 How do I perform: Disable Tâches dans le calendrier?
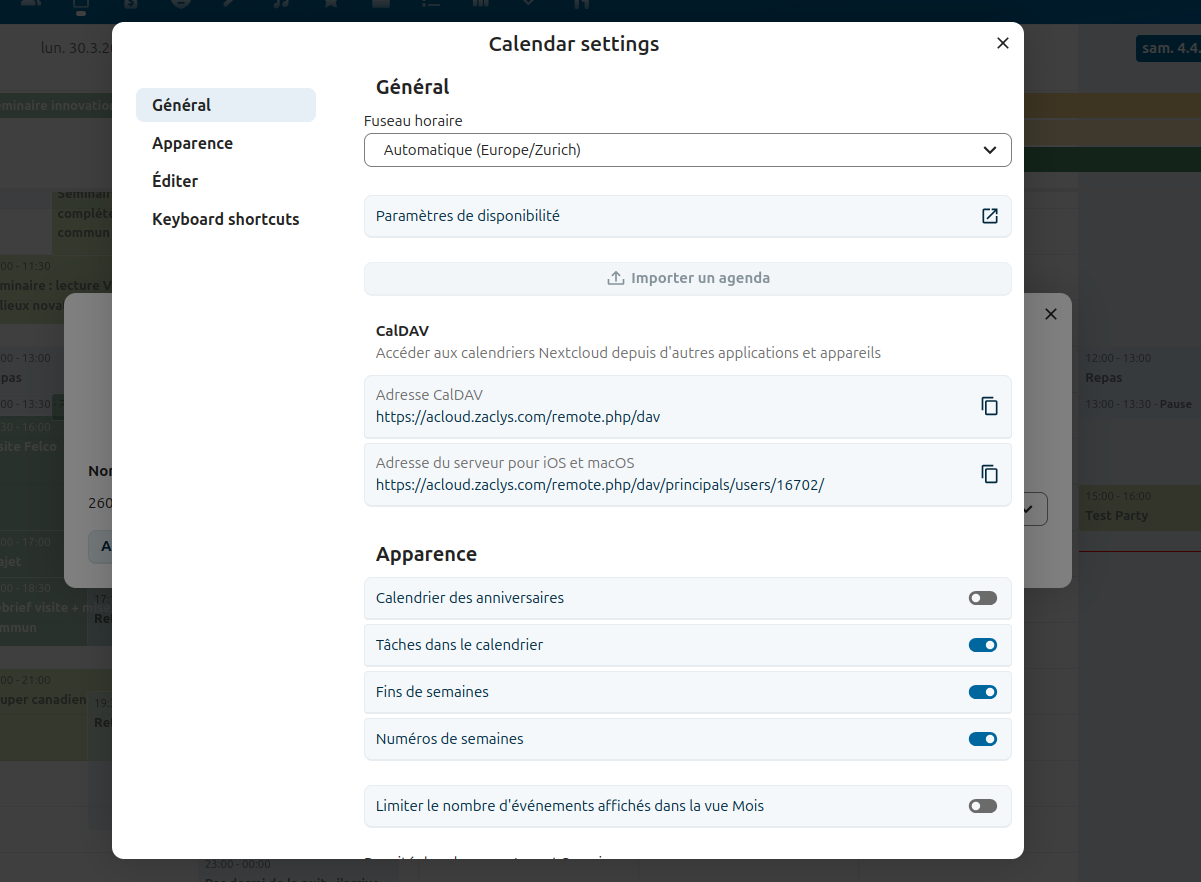(982, 645)
